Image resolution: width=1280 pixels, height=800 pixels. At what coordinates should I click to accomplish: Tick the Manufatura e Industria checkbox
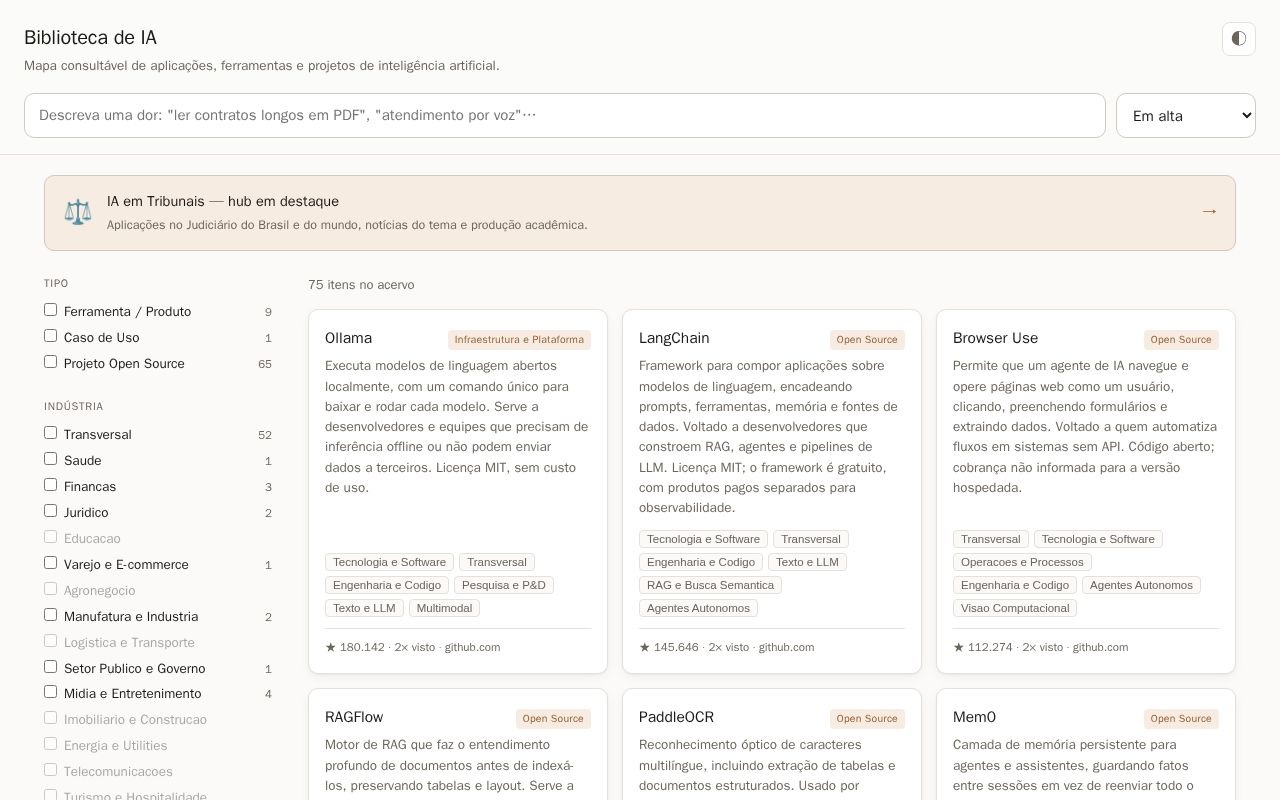tap(50, 615)
